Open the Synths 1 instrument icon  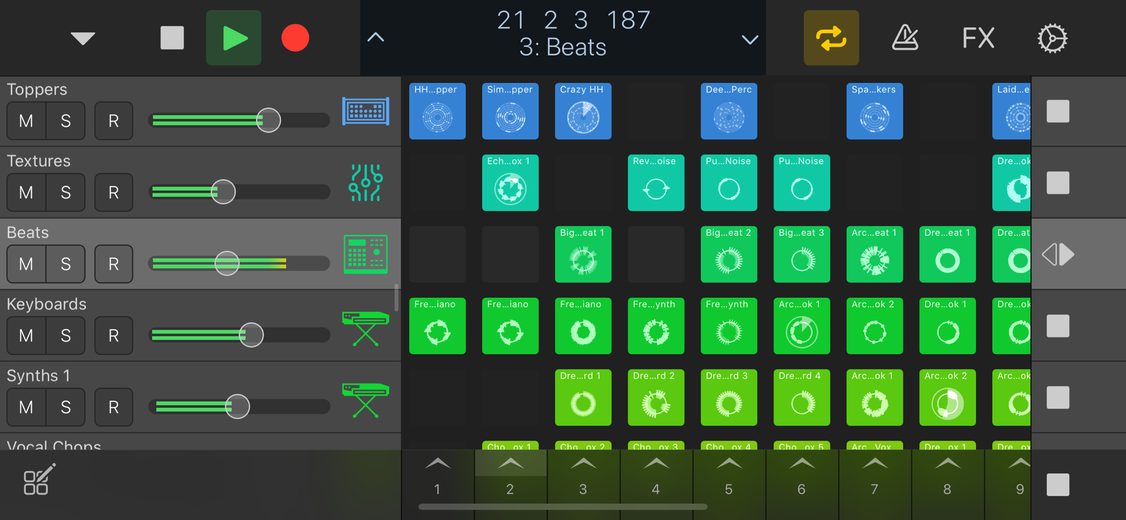(x=366, y=399)
